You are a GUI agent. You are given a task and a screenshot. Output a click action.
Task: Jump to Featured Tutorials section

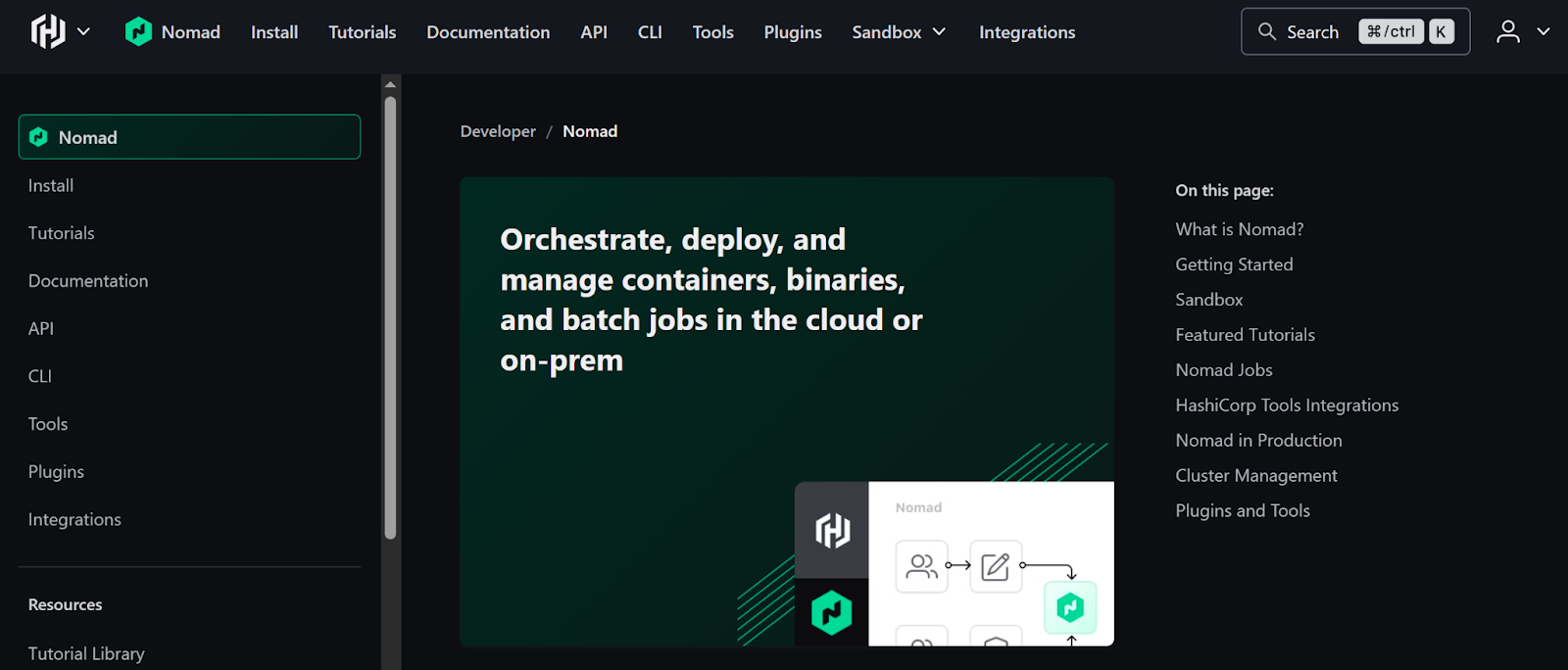(1246, 335)
